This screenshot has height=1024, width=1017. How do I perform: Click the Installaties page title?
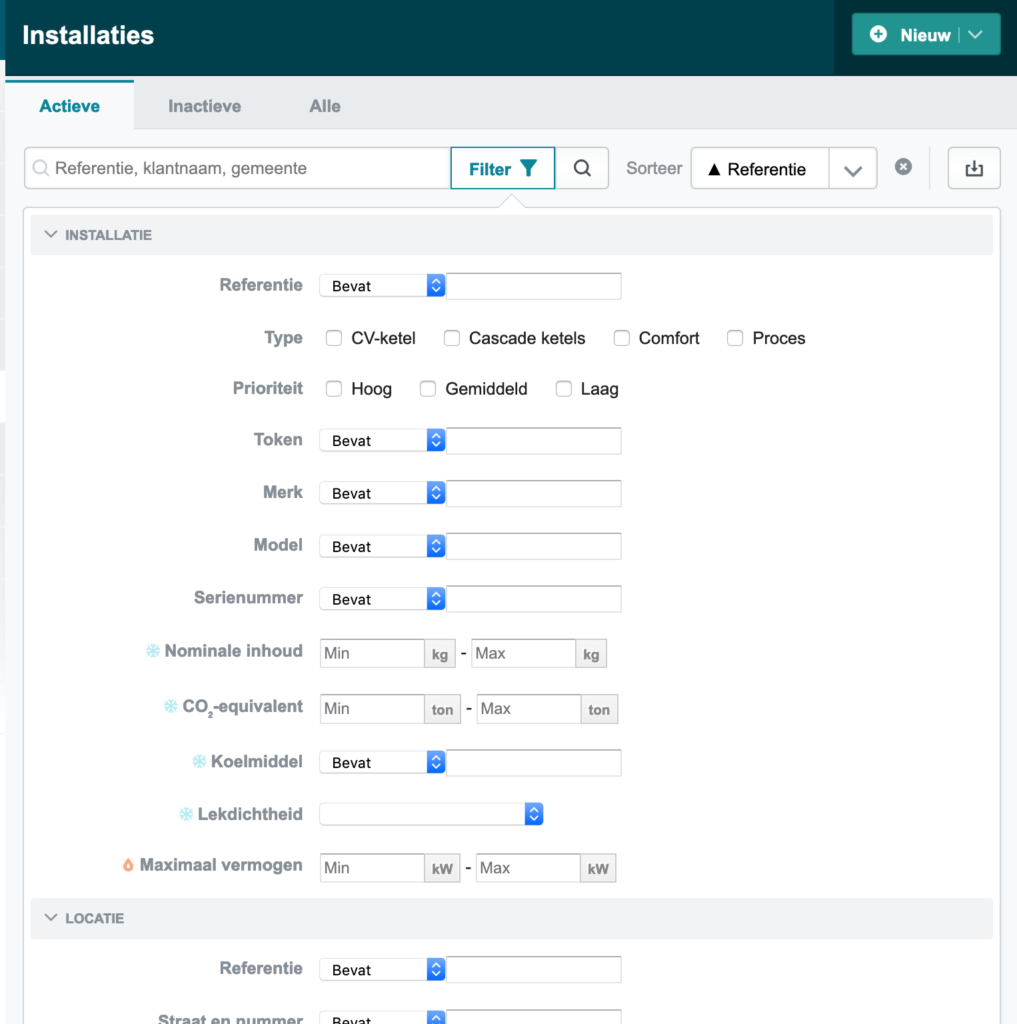point(88,35)
